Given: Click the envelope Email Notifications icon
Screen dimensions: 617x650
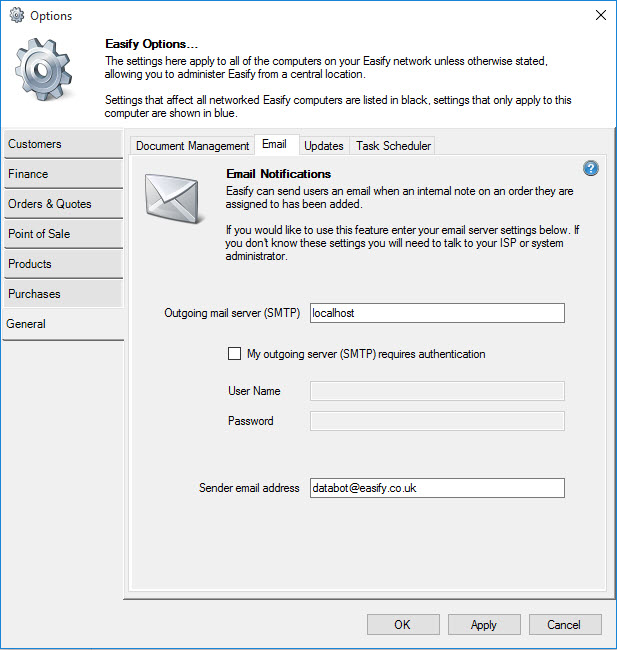Looking at the screenshot, I should click(174, 199).
